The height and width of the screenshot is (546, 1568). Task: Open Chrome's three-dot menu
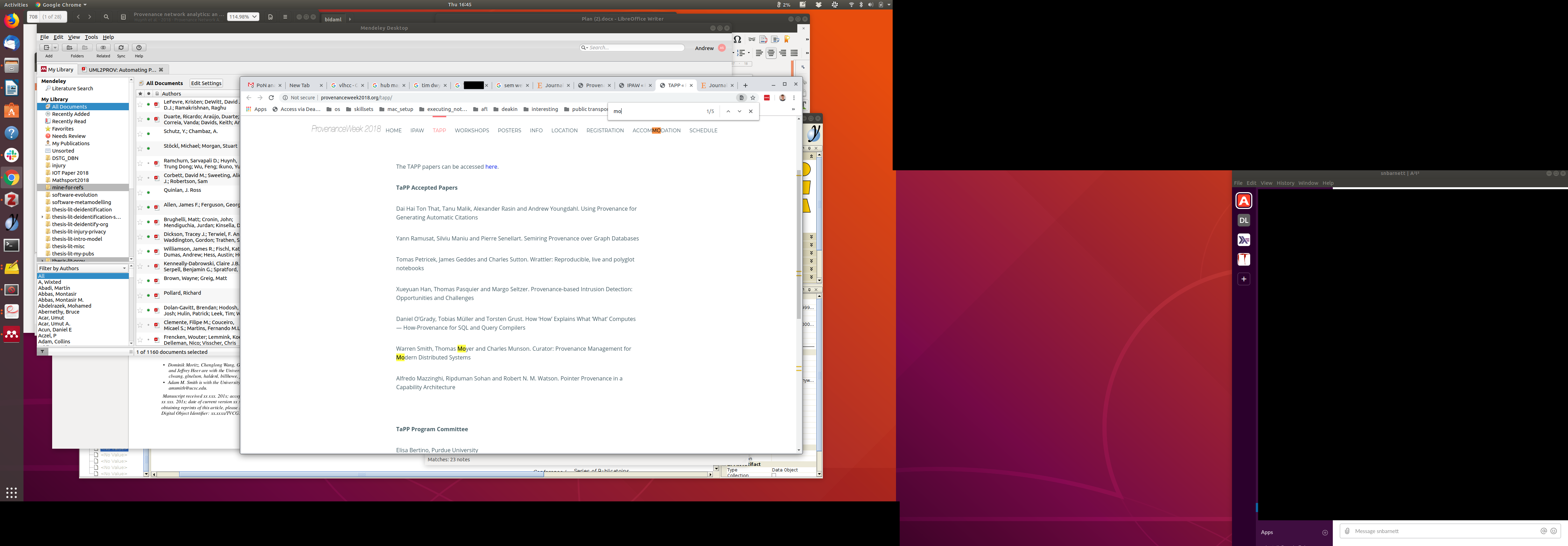click(x=794, y=97)
